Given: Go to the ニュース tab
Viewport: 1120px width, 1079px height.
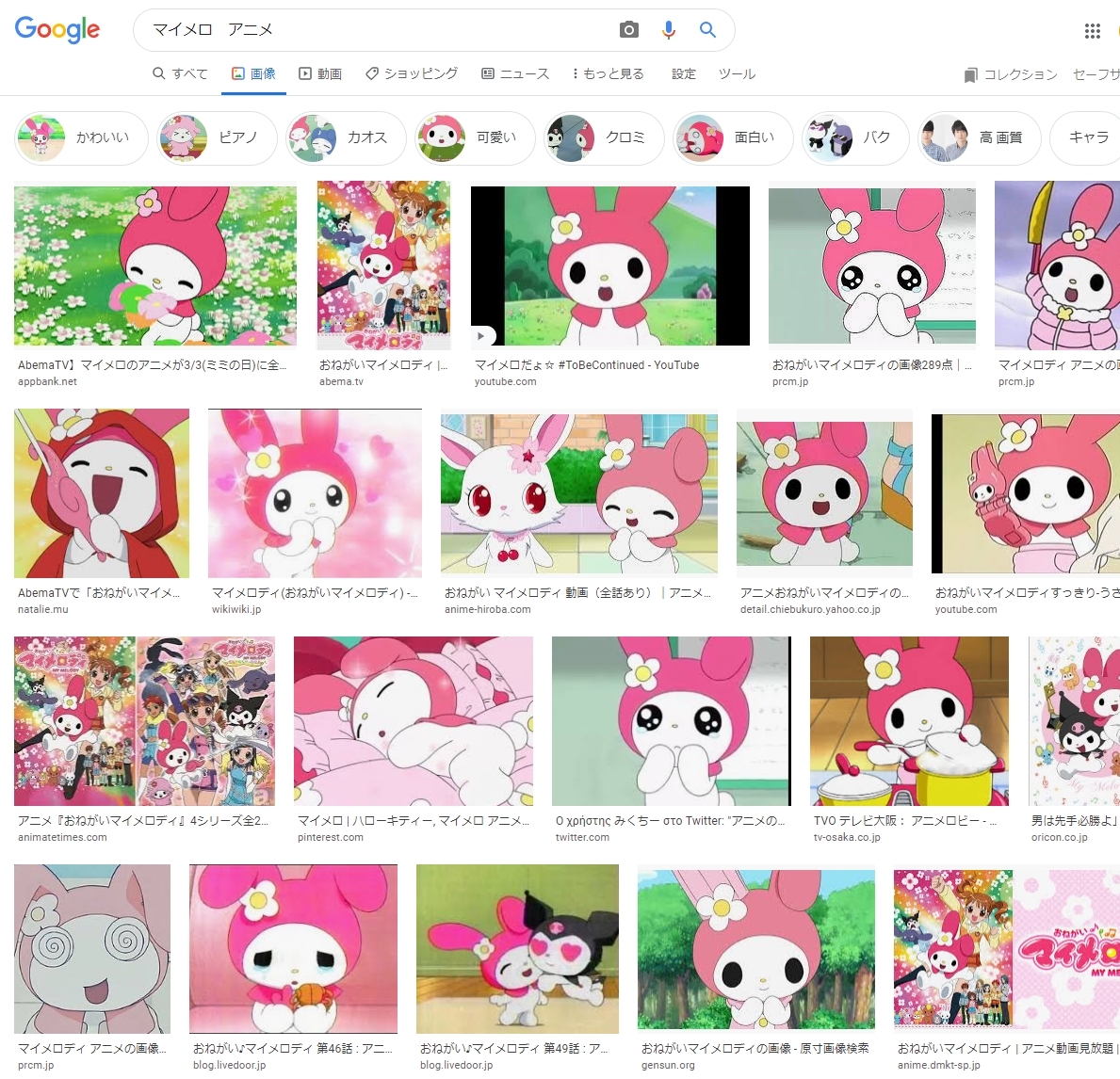Looking at the screenshot, I should [515, 73].
